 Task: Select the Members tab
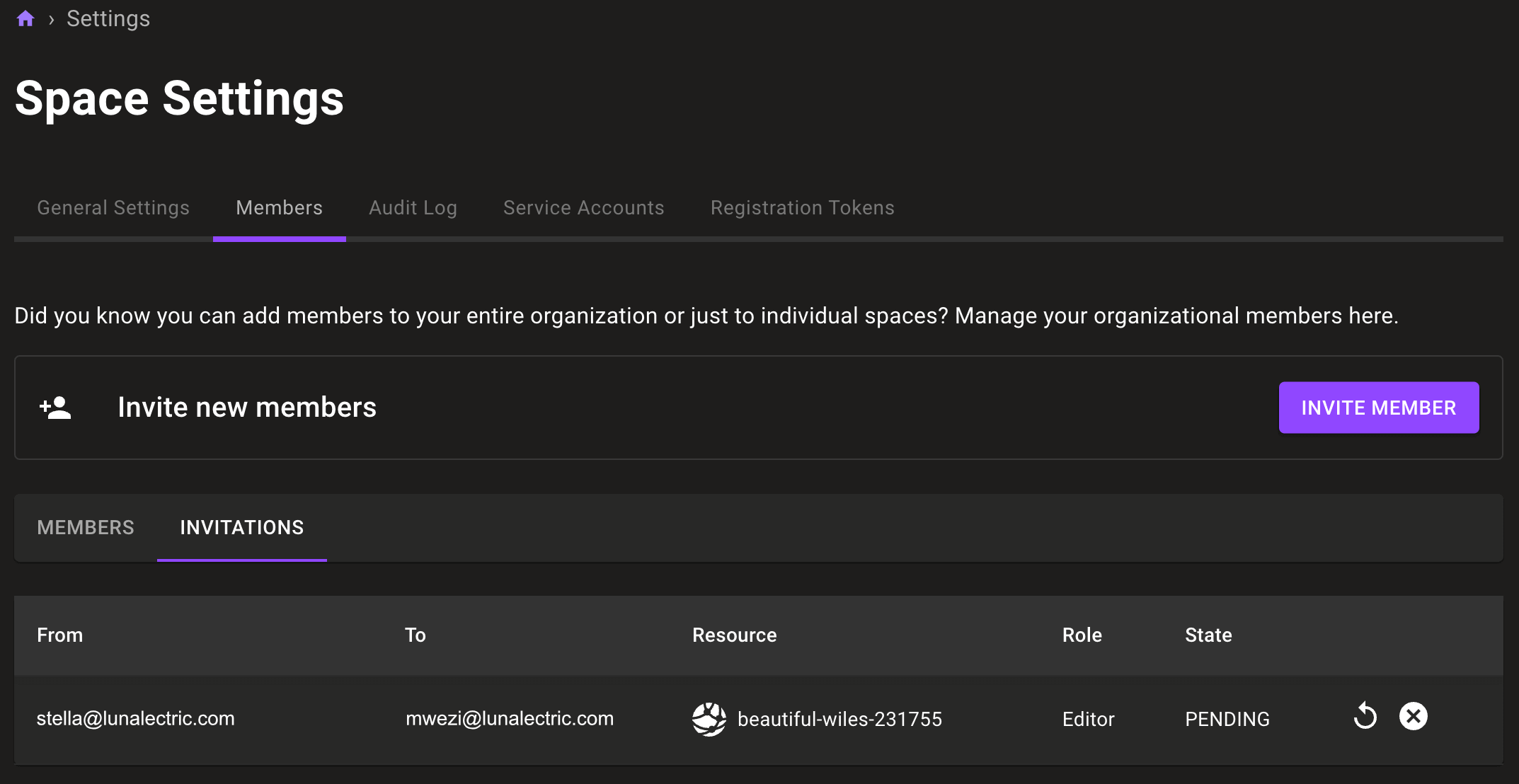(x=279, y=208)
